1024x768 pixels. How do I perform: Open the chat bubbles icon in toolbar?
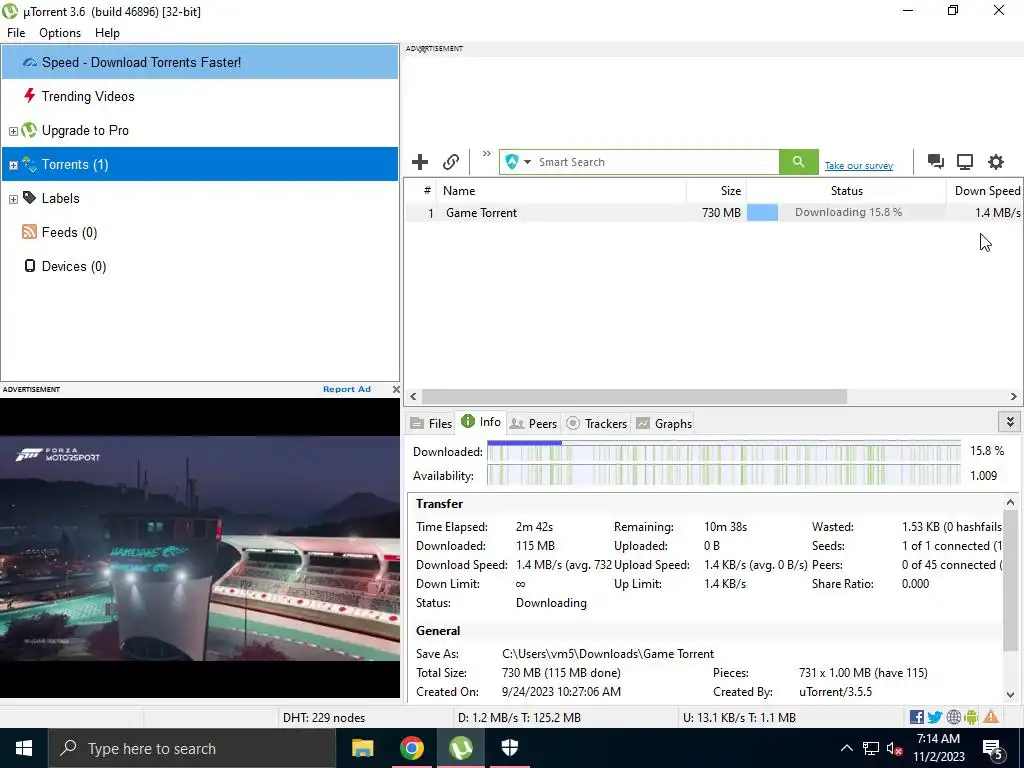pyautogui.click(x=935, y=161)
